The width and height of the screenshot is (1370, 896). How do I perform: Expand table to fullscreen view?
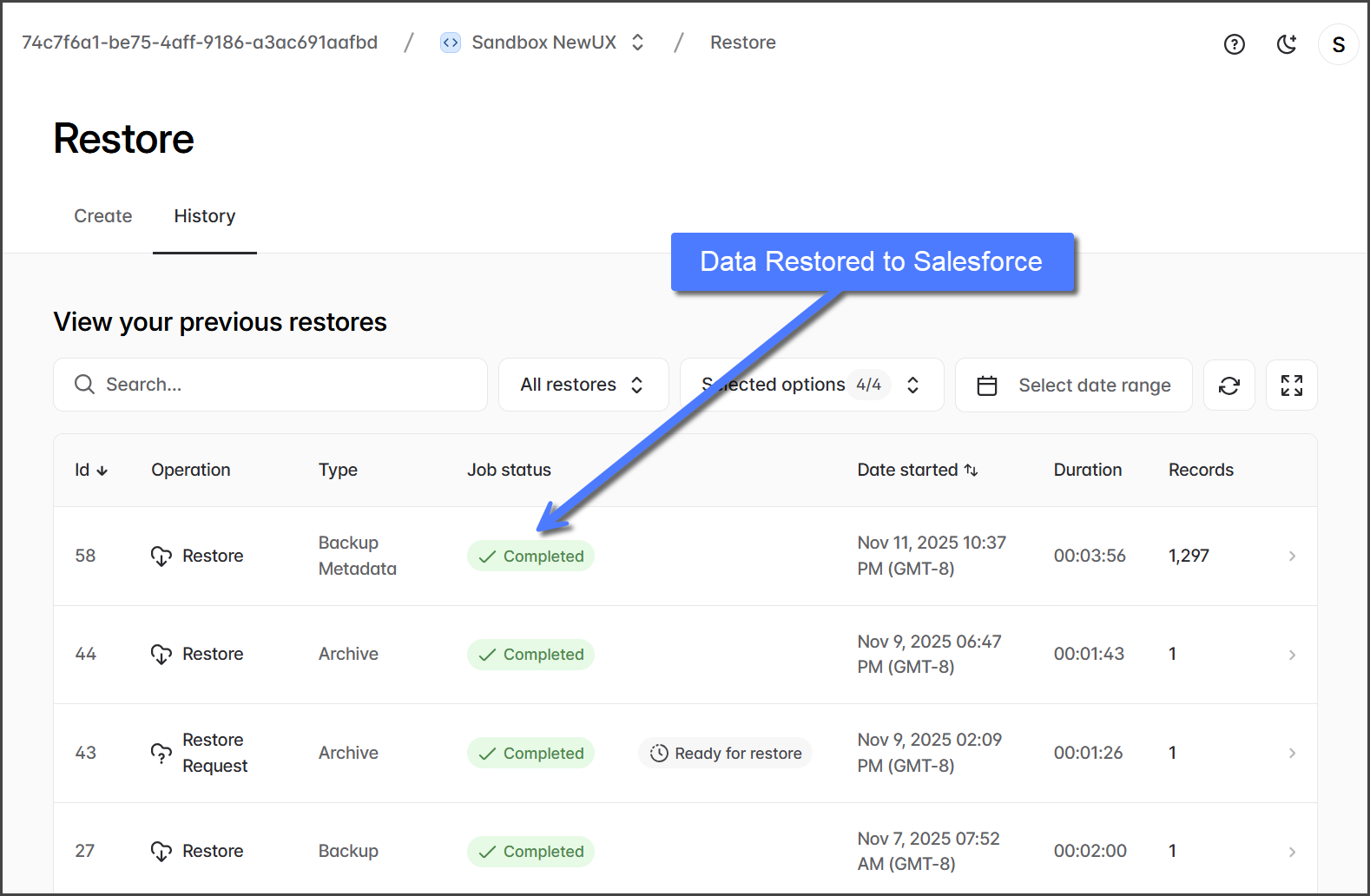coord(1291,385)
